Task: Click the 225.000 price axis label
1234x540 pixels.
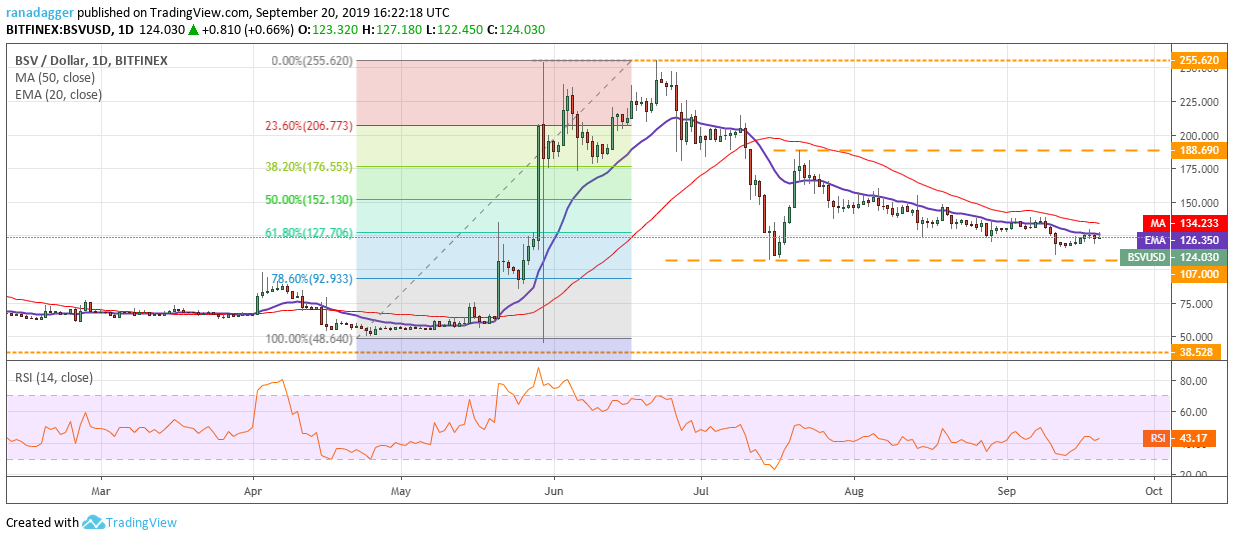Action: point(1197,101)
